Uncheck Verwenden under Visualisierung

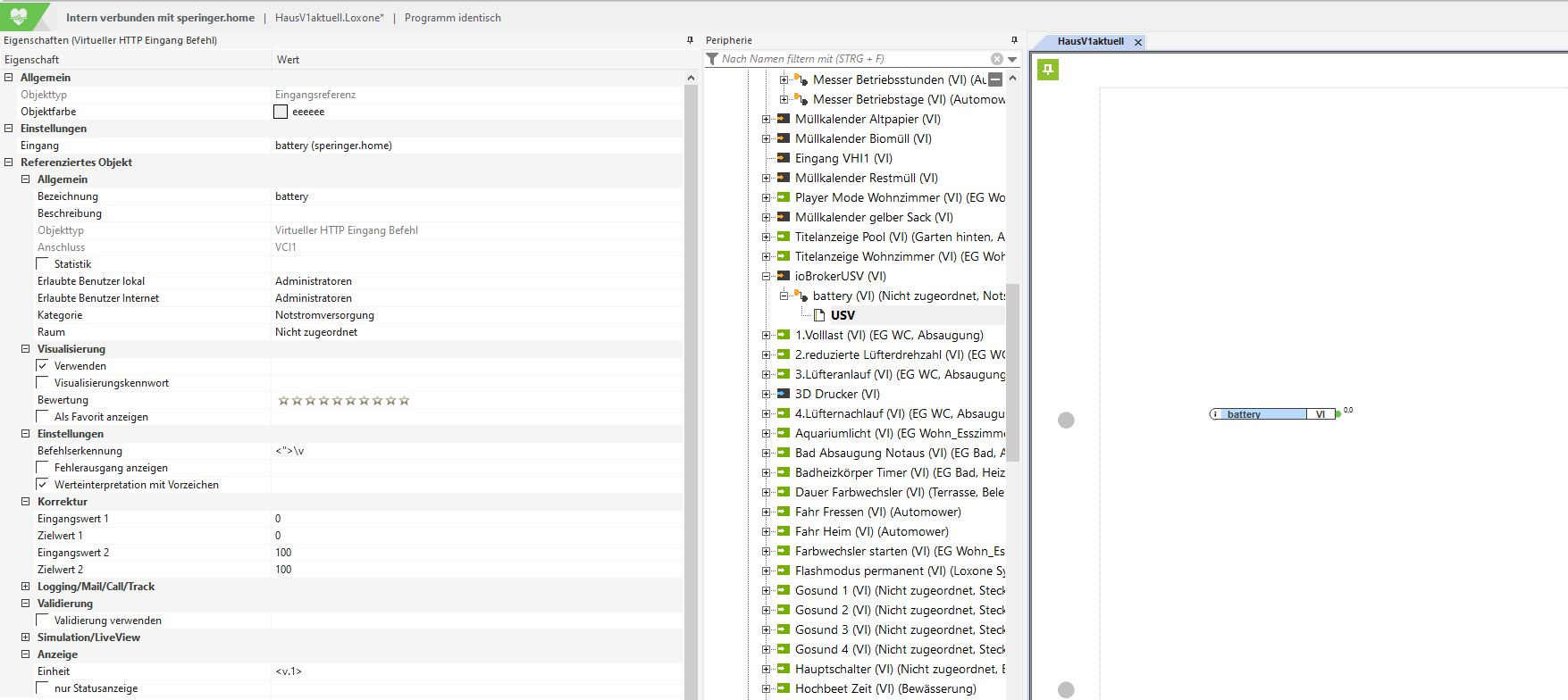pos(43,366)
